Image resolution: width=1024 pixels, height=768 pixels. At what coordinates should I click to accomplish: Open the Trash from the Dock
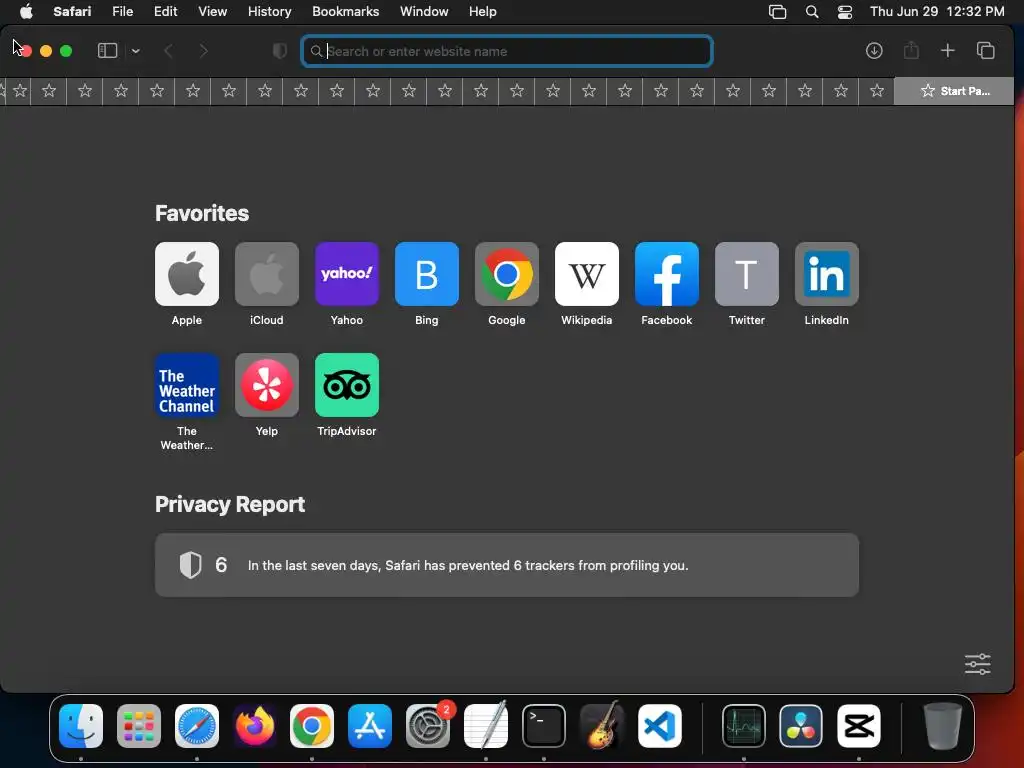pyautogui.click(x=942, y=726)
